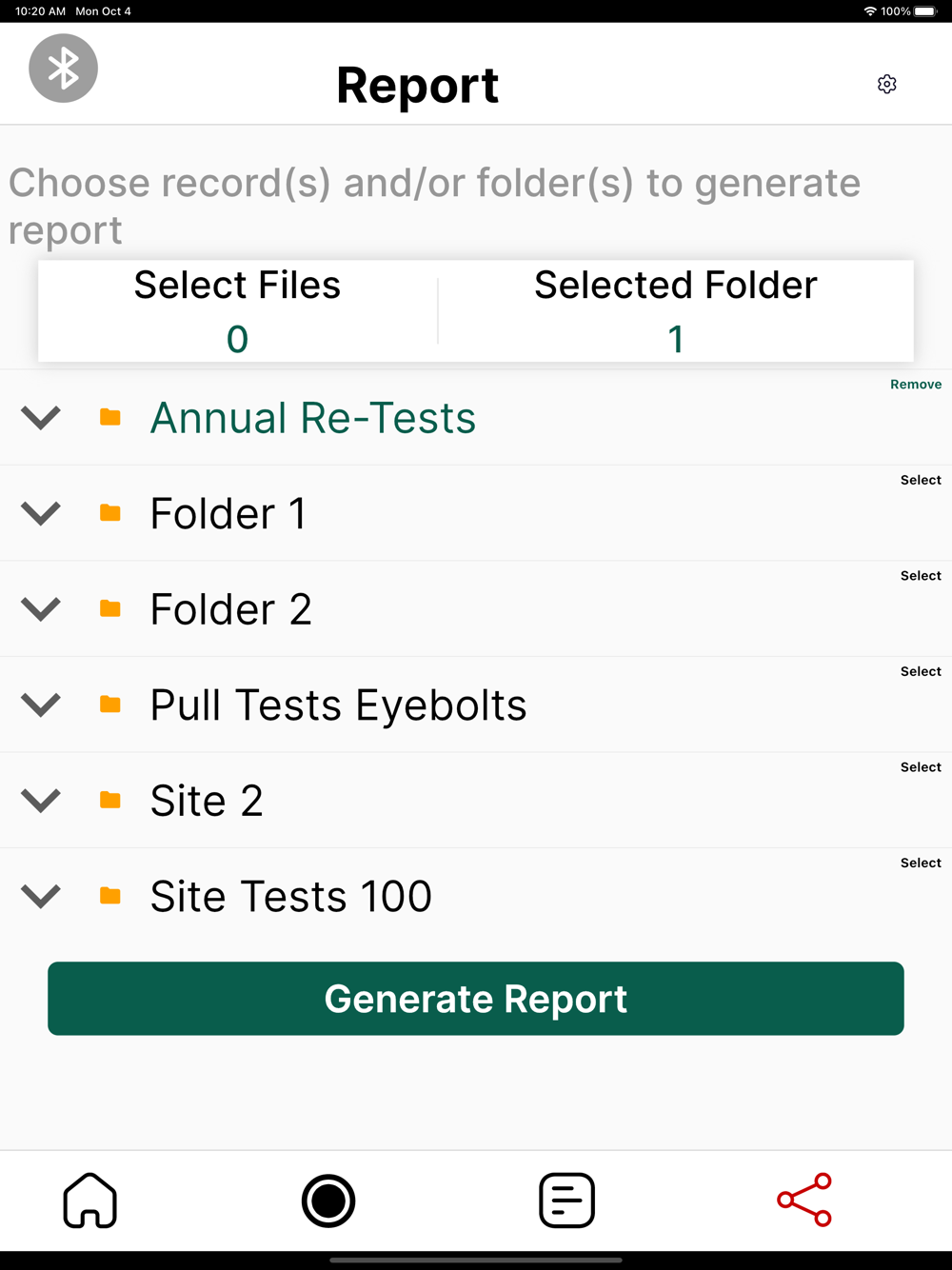The width and height of the screenshot is (952, 1270).
Task: Select the Site Tests 100 folder
Action: [x=921, y=863]
